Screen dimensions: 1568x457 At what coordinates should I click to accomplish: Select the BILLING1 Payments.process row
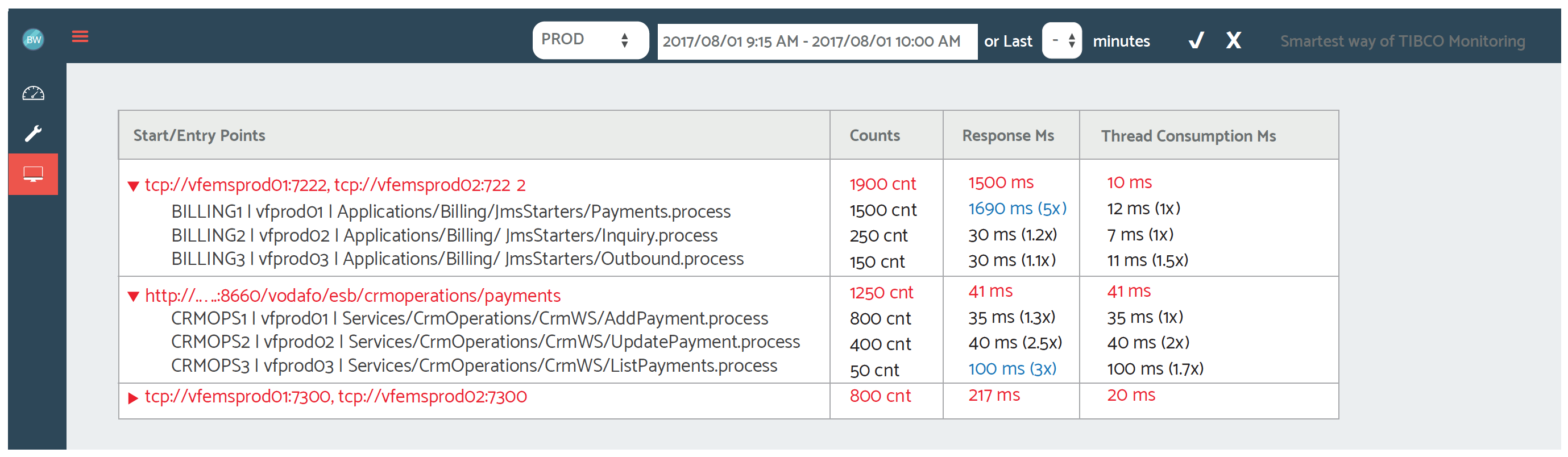tap(450, 212)
